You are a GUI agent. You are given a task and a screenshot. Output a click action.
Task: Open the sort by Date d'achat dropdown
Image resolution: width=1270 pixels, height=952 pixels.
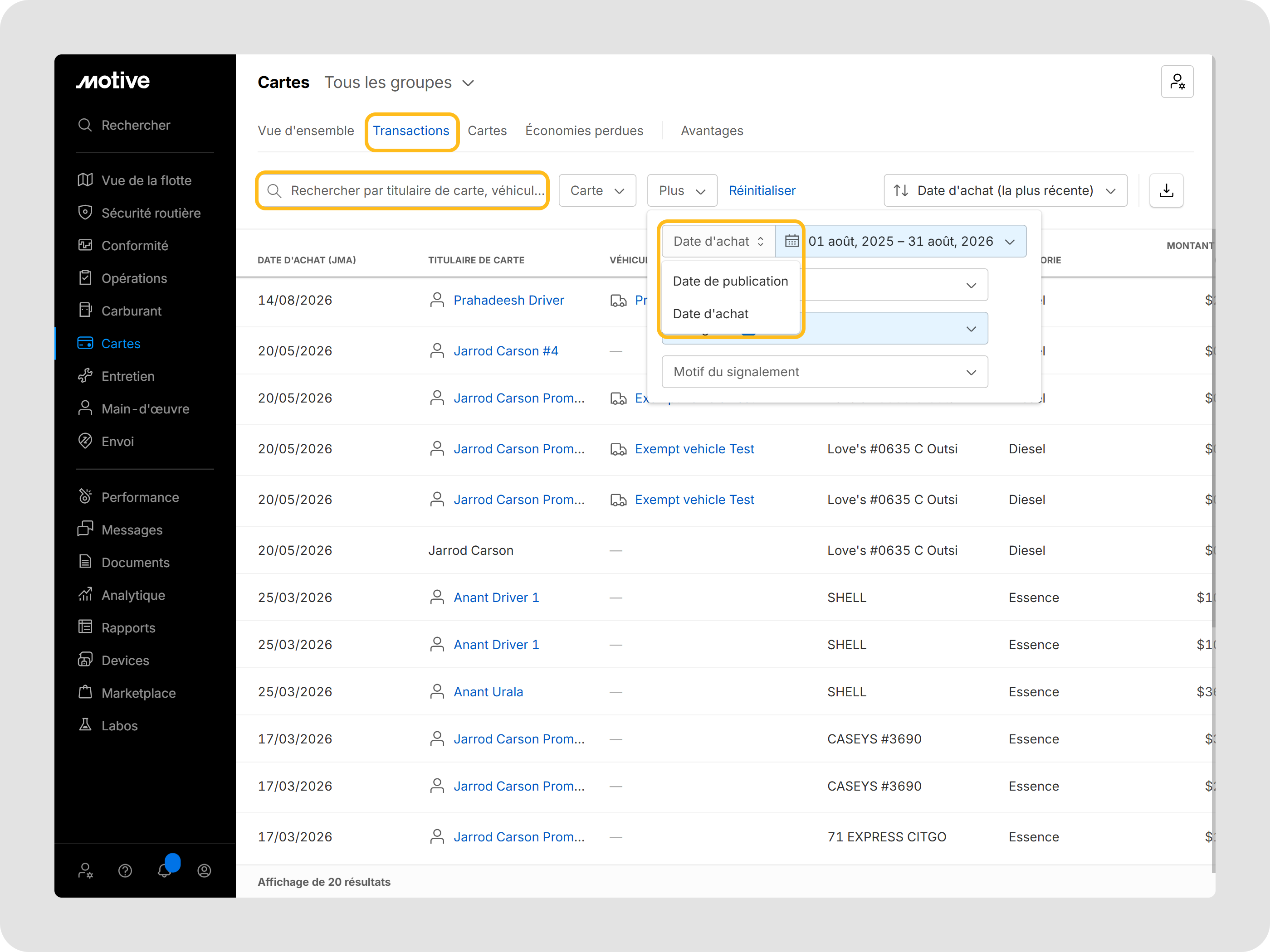click(x=1005, y=190)
